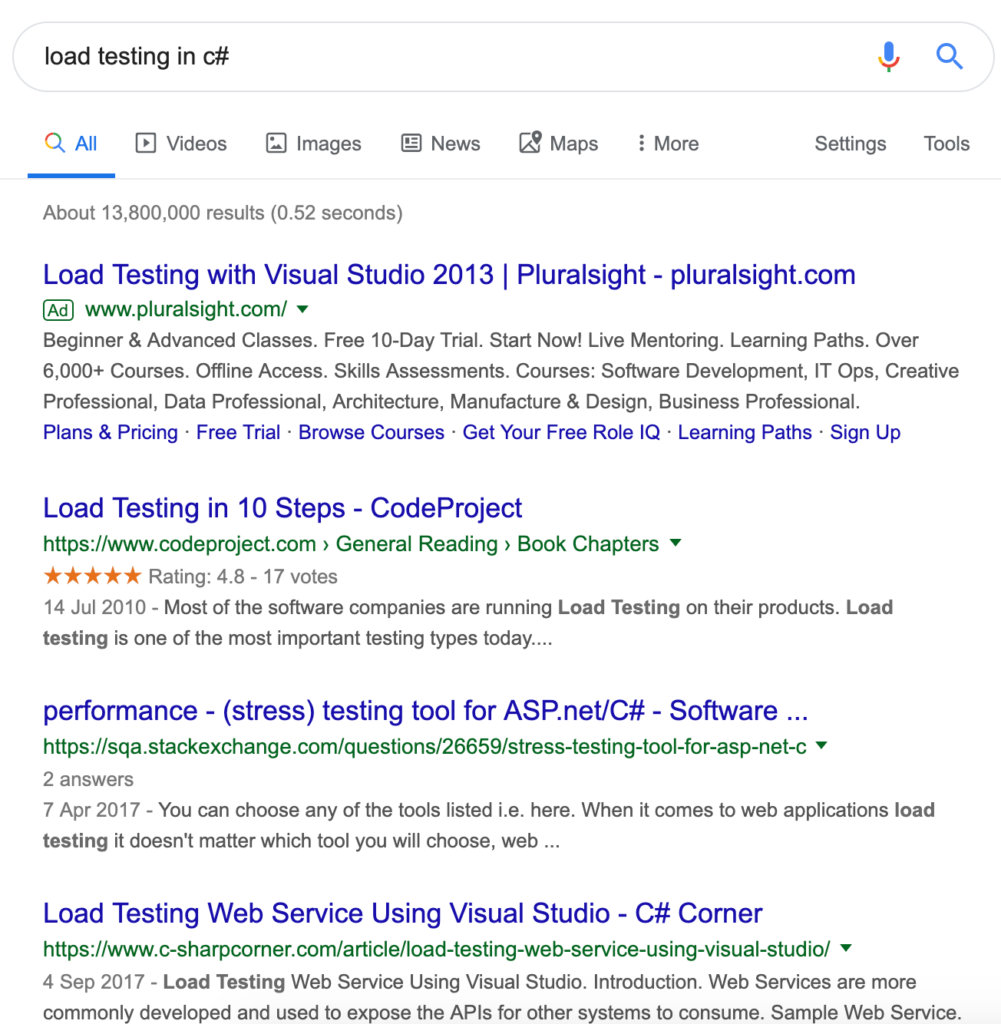This screenshot has height=1024, width=1001.
Task: Click the '2 answers' text
Action: click(88, 779)
